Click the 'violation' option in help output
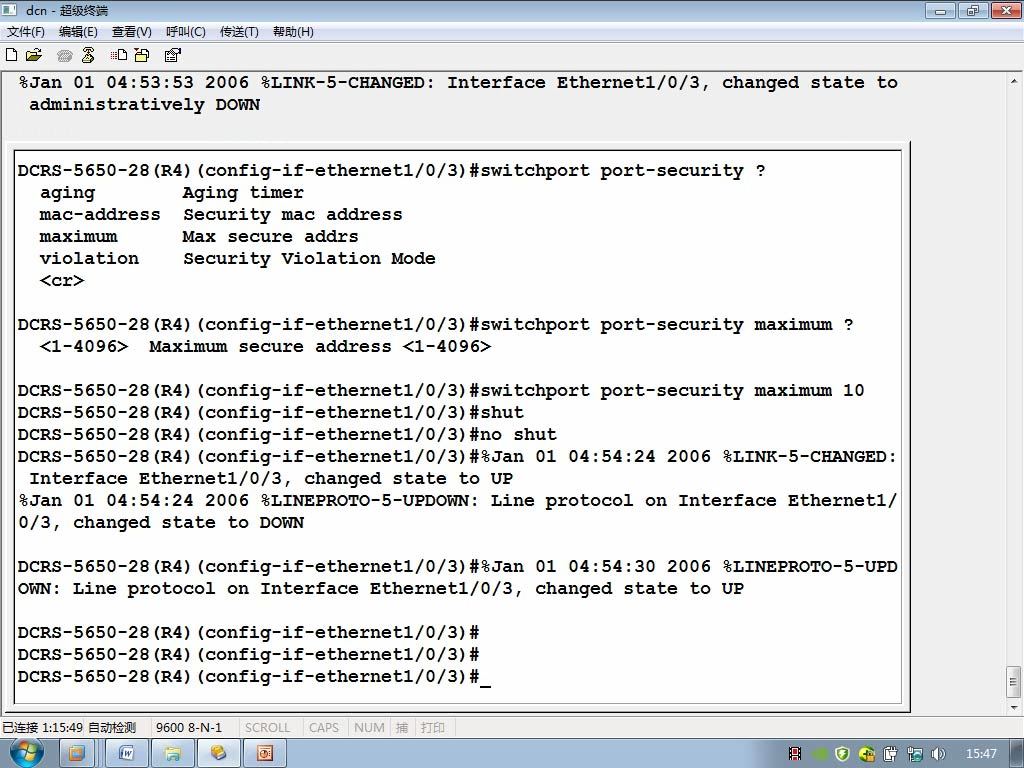Image resolution: width=1024 pixels, height=768 pixels. click(x=89, y=259)
